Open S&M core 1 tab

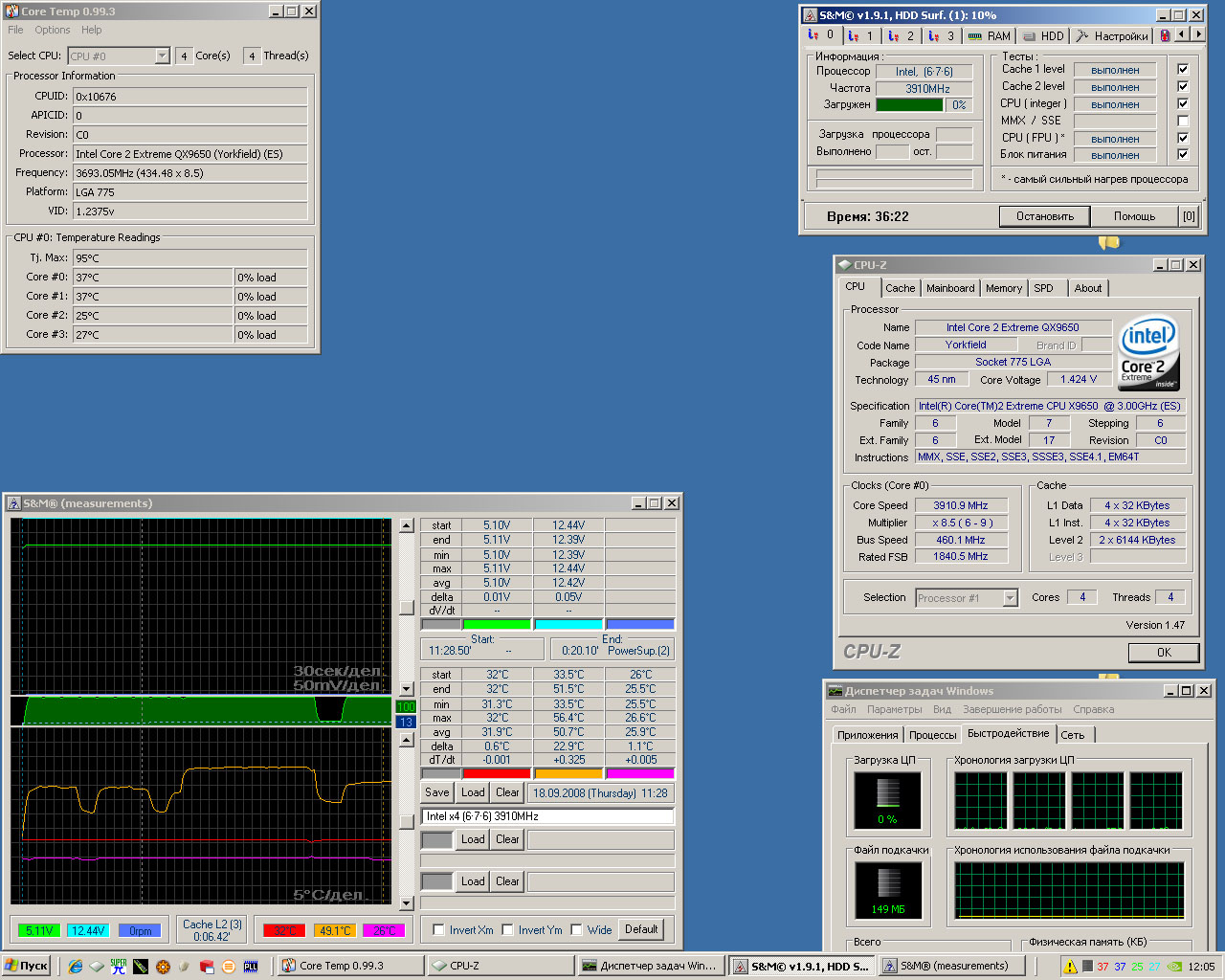coord(861,35)
